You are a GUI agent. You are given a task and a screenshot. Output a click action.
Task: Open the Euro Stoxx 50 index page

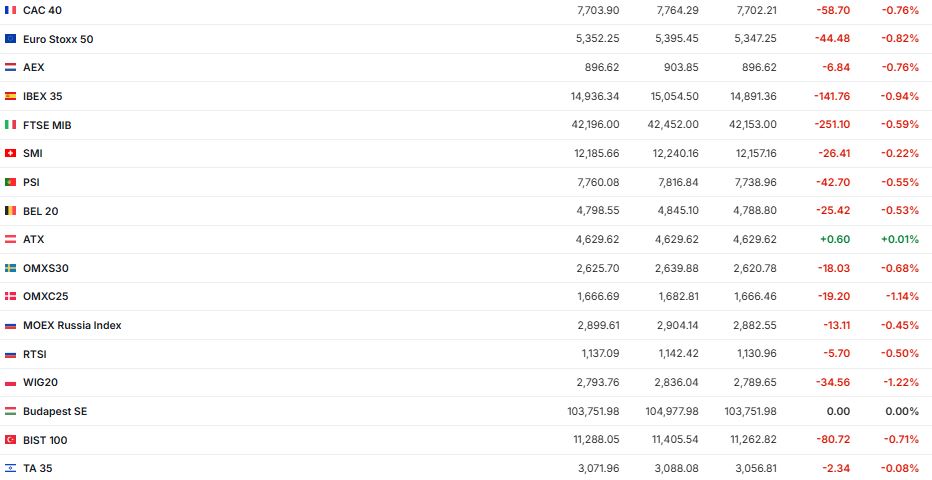[58, 39]
